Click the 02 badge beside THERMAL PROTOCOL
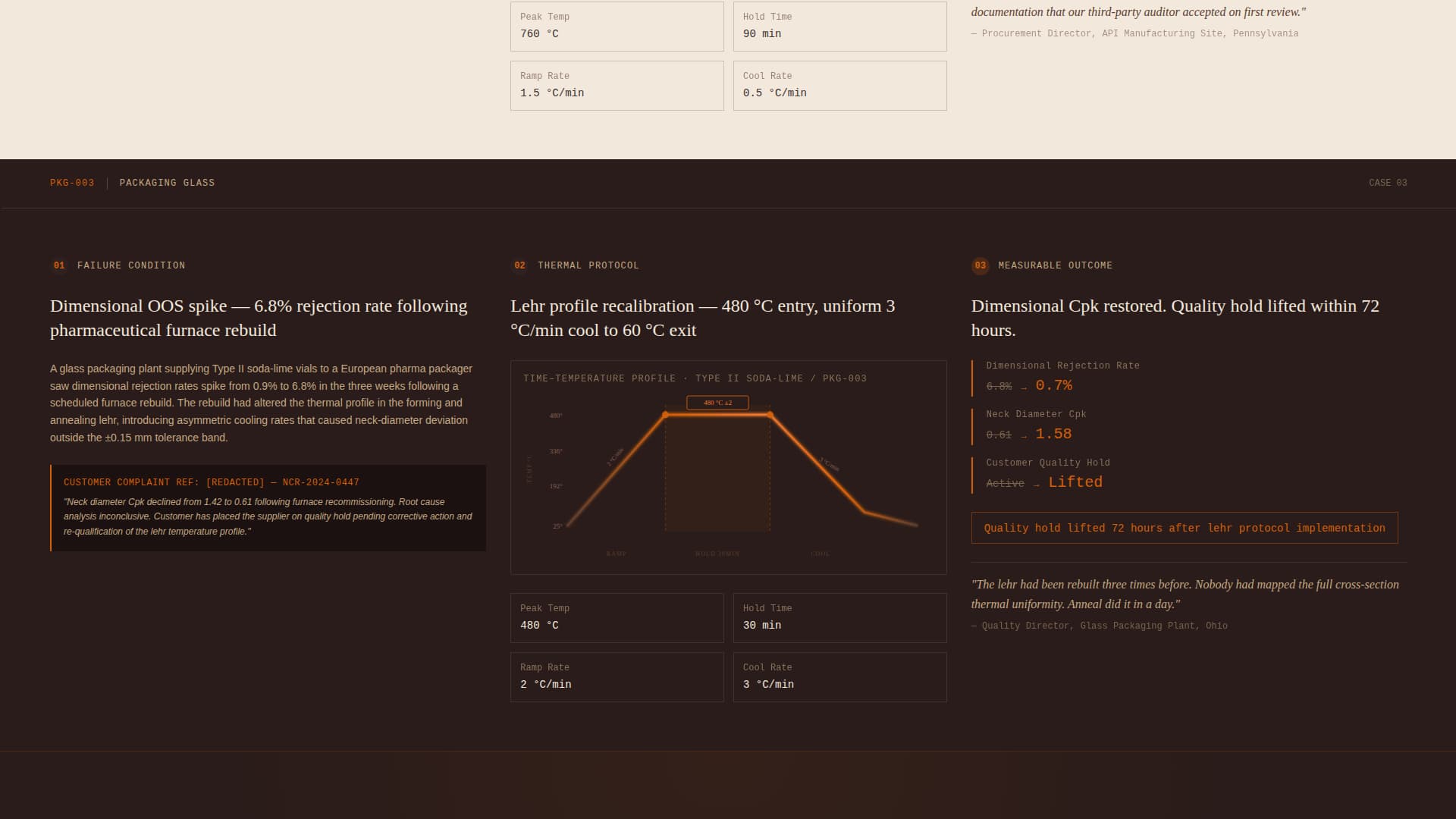 click(522, 265)
